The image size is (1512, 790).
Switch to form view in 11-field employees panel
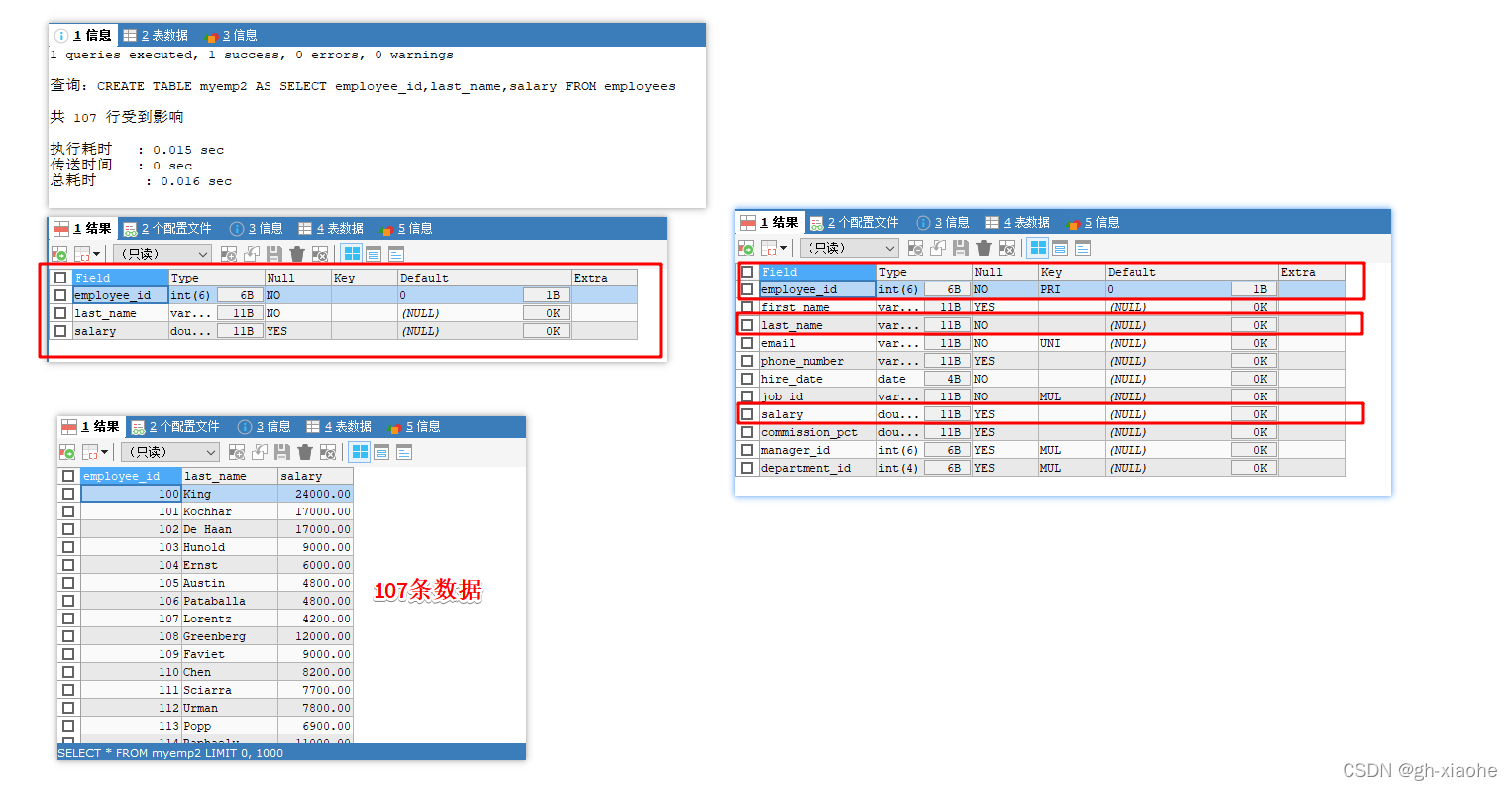click(1060, 248)
